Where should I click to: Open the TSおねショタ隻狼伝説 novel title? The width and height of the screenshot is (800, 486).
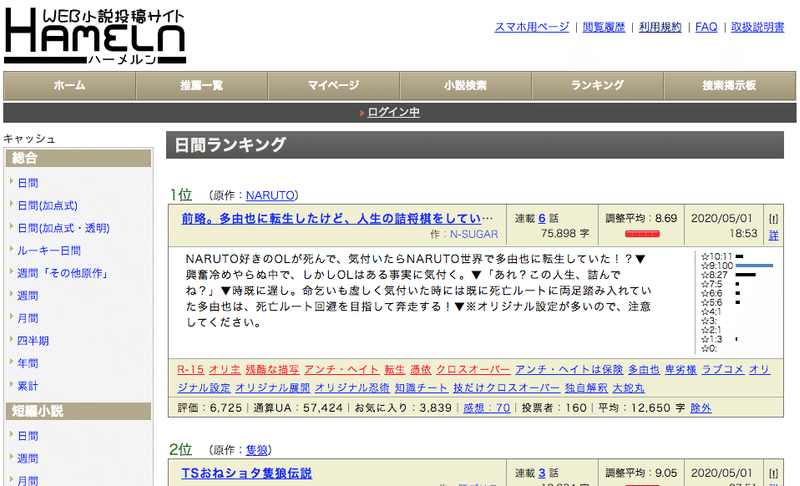[246, 473]
